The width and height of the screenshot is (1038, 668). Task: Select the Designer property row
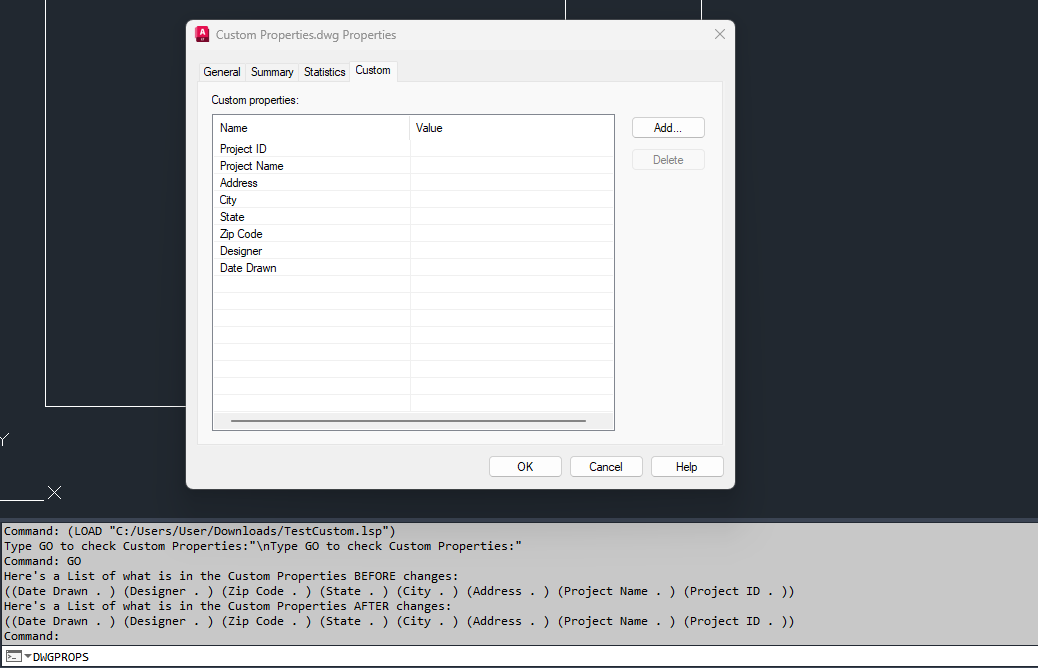point(240,250)
